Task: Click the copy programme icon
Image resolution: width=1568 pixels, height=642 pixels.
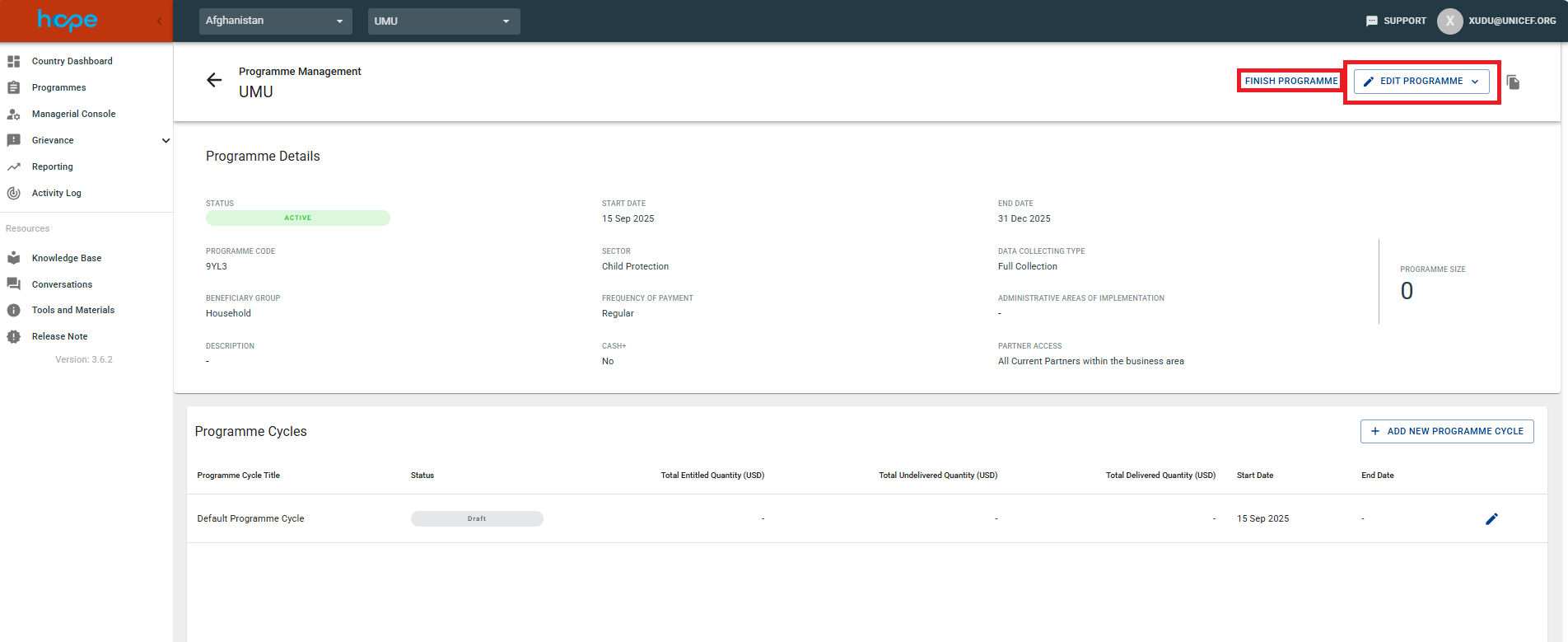Action: pos(1513,82)
